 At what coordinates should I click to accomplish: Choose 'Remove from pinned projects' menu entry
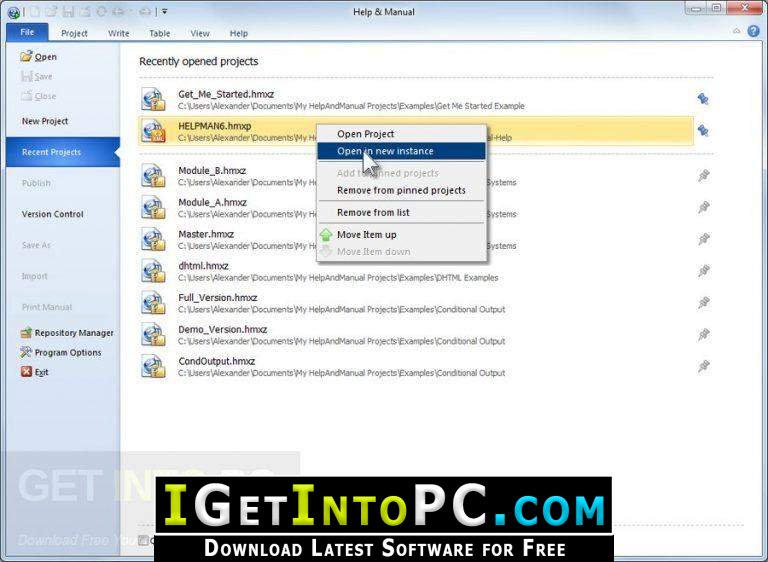400,190
